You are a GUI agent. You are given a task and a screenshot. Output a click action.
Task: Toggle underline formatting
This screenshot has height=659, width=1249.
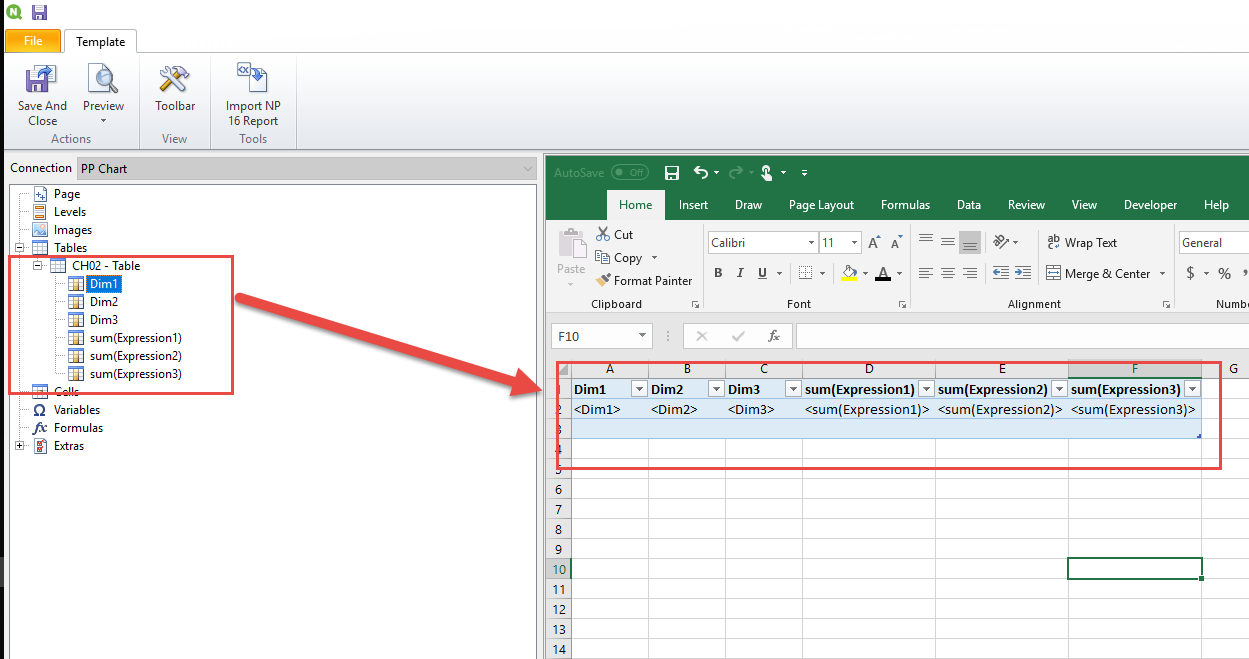click(761, 272)
